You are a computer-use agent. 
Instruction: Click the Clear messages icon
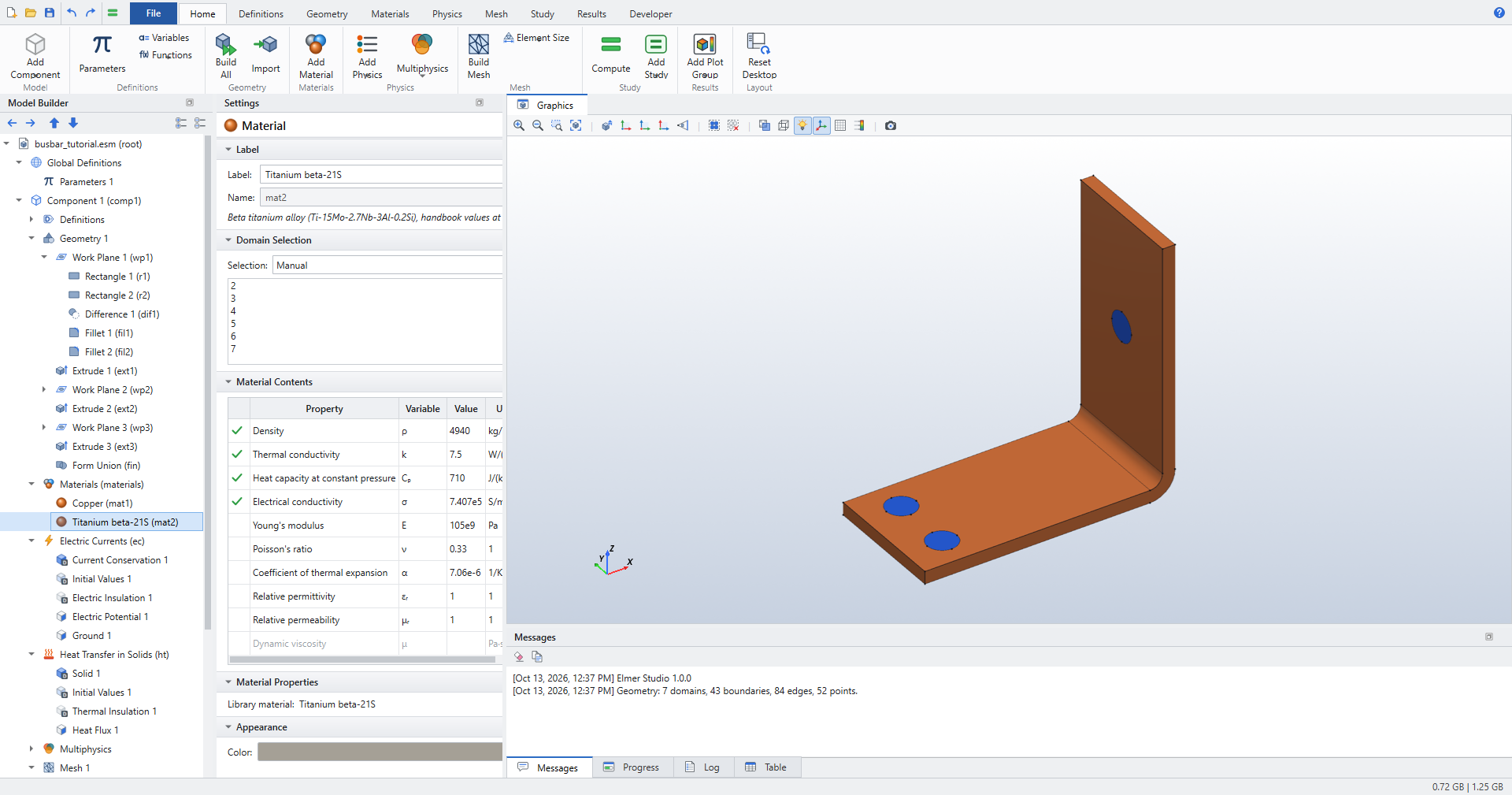(x=519, y=656)
